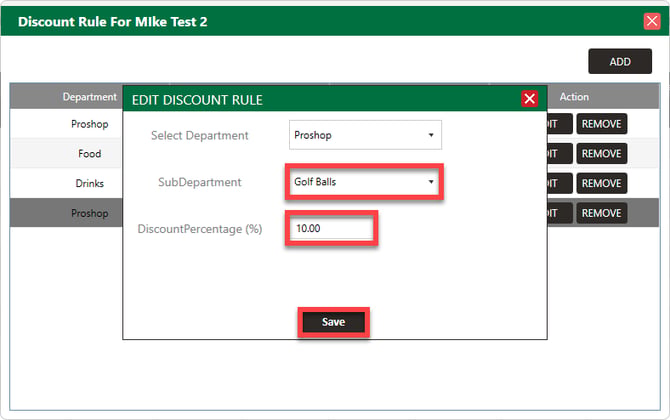
Task: Open the Select Department dropdown arrow
Action: pos(431,135)
